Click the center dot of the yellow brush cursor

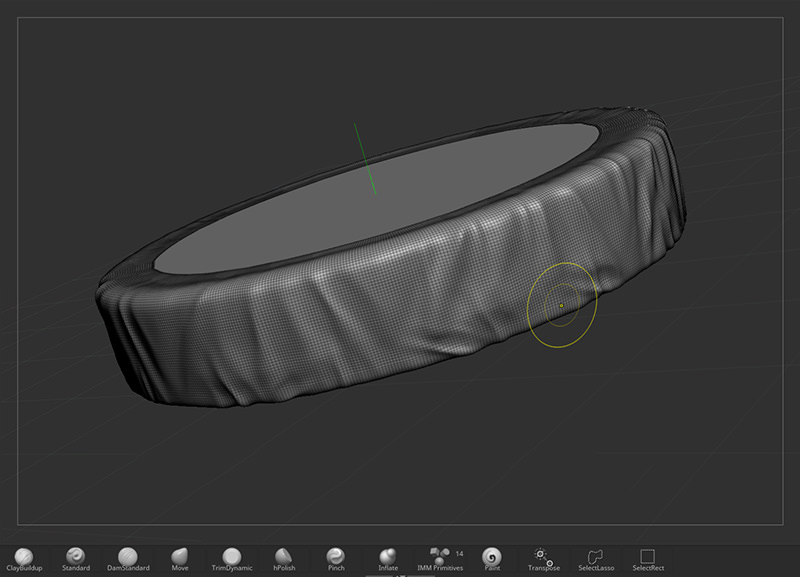(x=562, y=306)
